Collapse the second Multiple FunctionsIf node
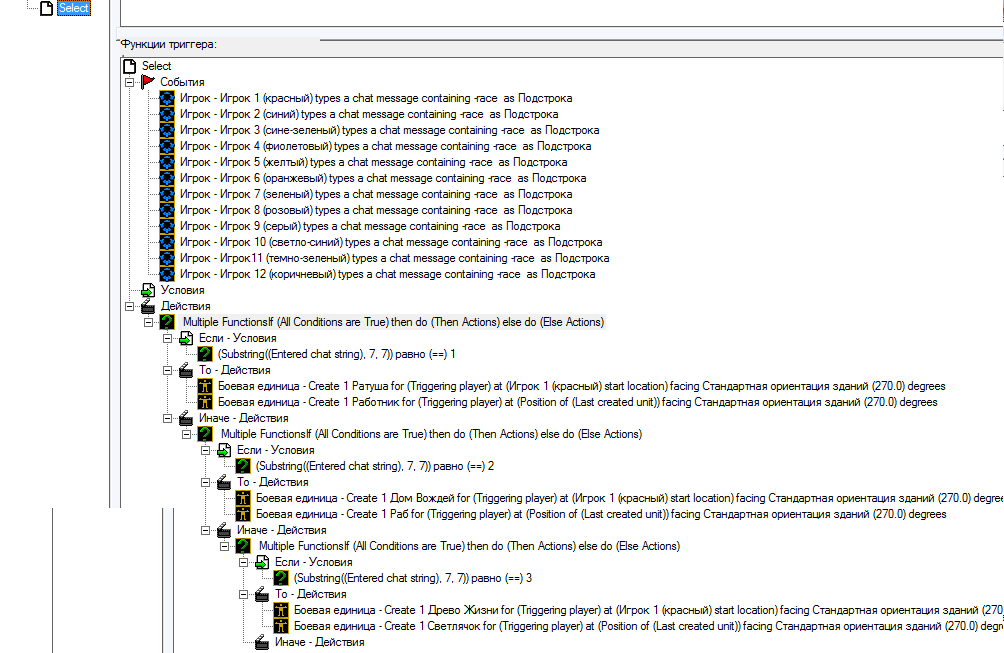Viewport: 1004px width, 653px height. pyautogui.click(x=186, y=434)
